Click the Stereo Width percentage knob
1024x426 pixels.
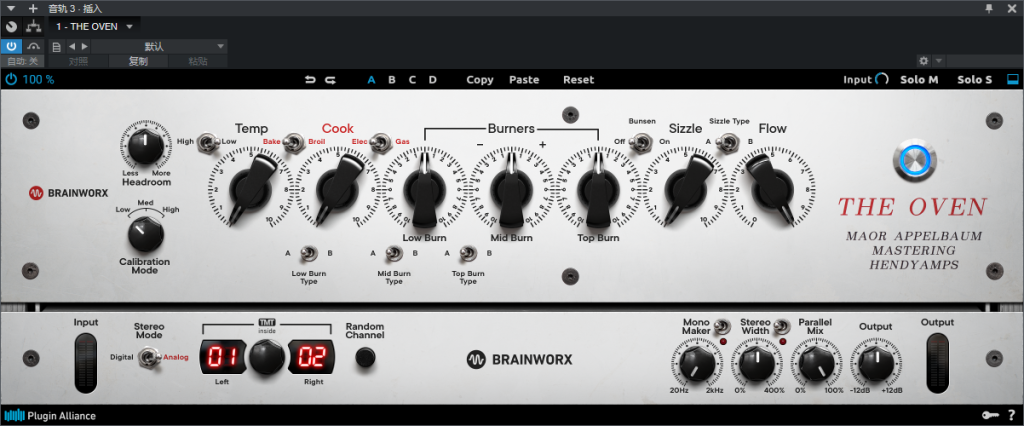(x=757, y=364)
